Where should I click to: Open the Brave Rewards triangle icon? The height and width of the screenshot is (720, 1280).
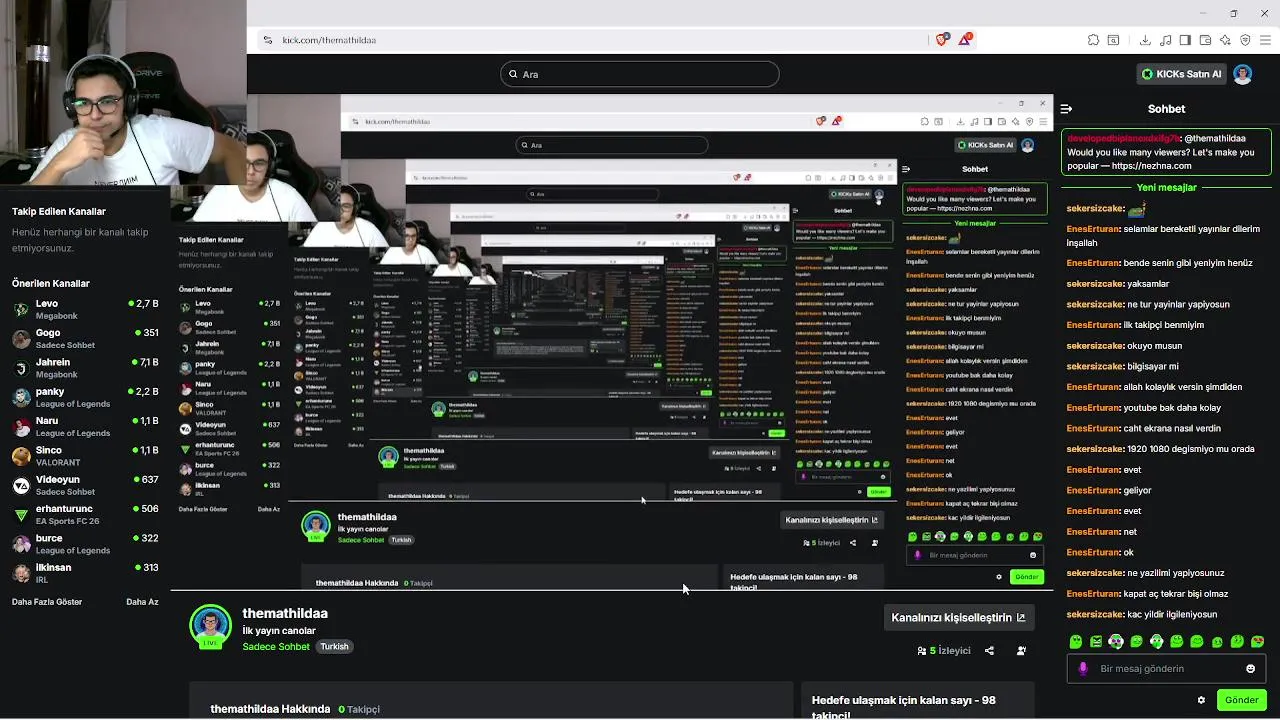(965, 40)
